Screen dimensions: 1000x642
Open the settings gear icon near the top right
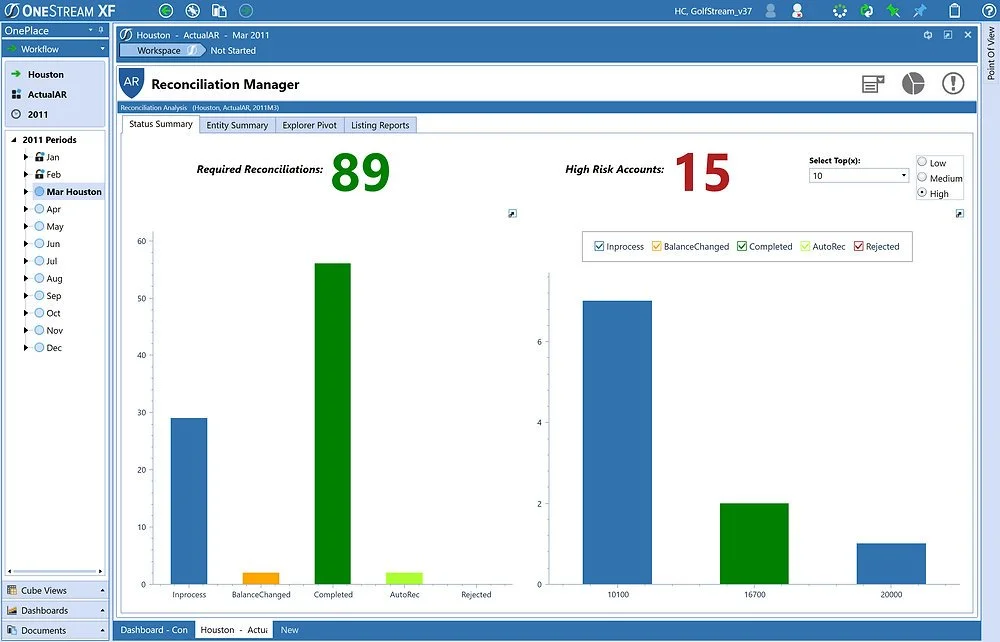click(840, 11)
